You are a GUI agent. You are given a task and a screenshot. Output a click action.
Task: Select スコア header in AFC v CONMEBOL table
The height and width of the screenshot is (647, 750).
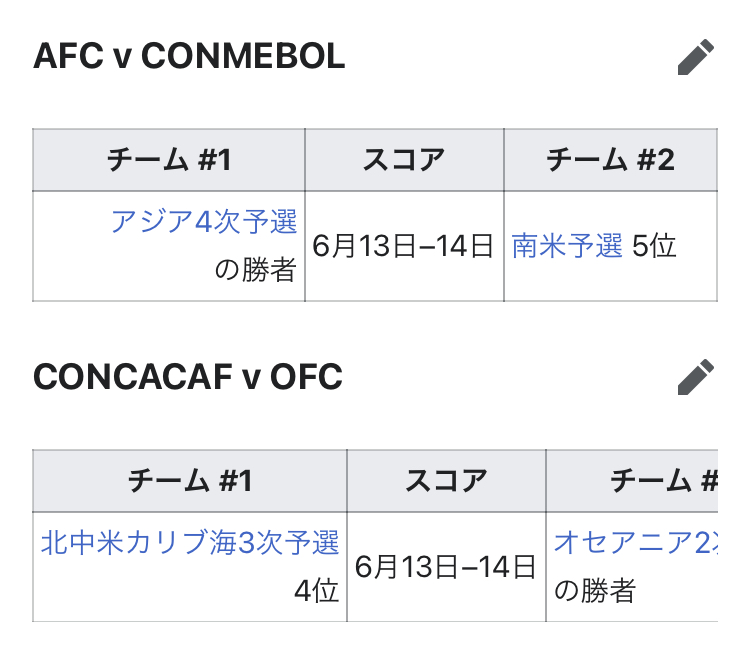click(x=404, y=160)
